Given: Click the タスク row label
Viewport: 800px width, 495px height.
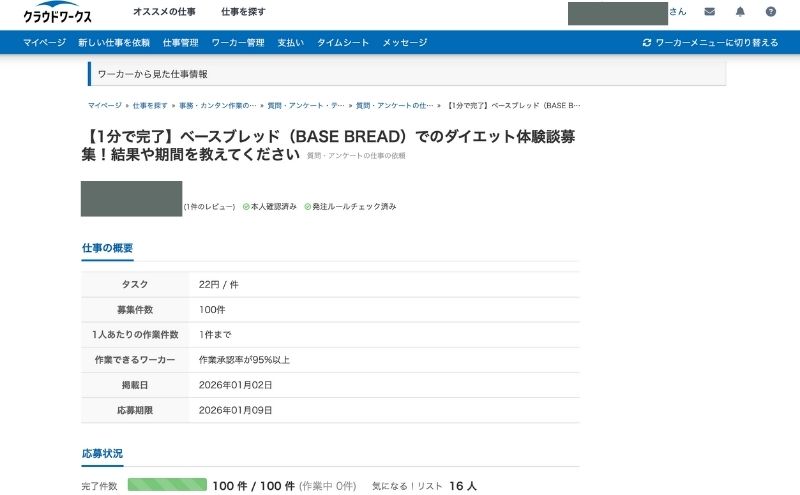Looking at the screenshot, I should [135, 285].
